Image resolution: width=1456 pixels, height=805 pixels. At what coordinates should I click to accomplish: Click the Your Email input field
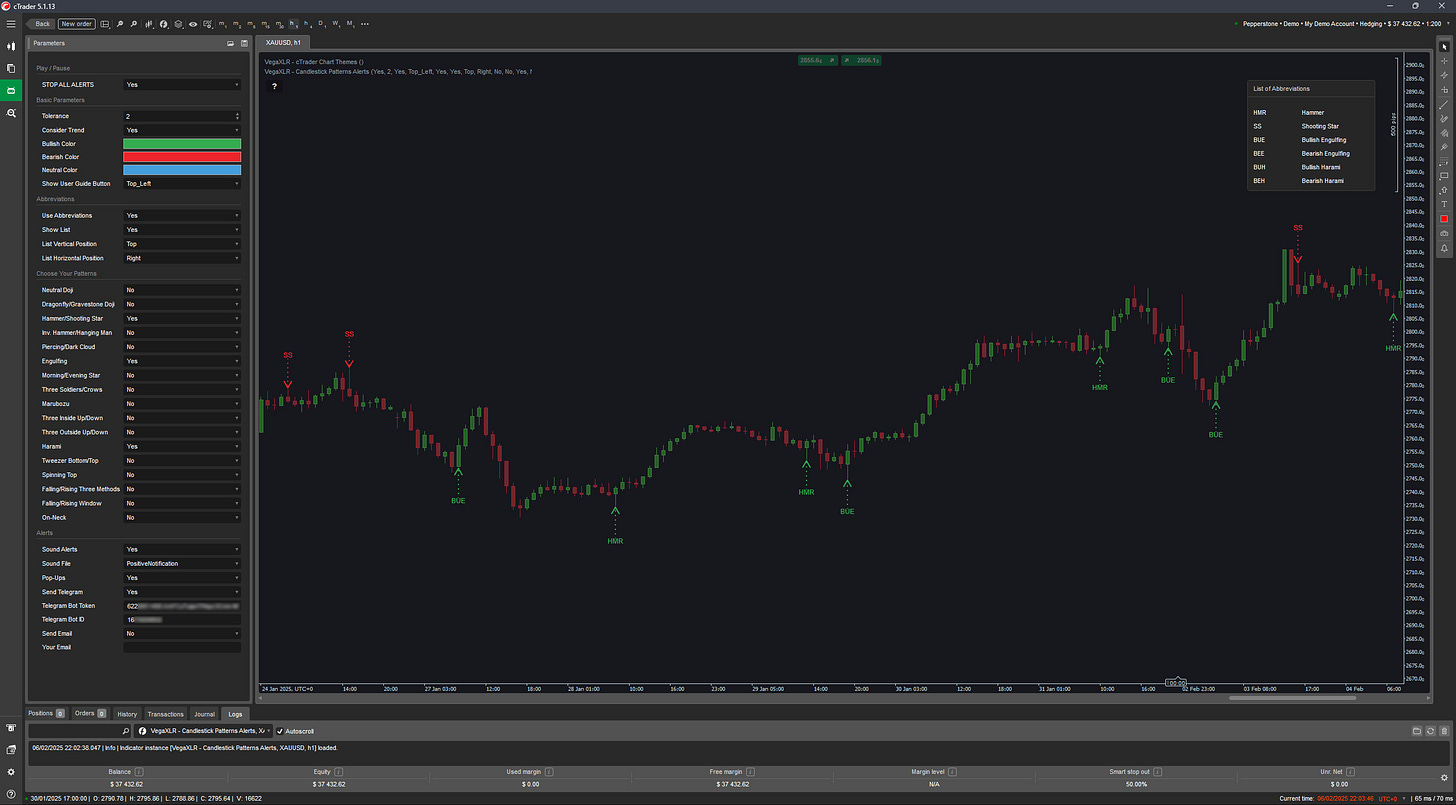182,647
